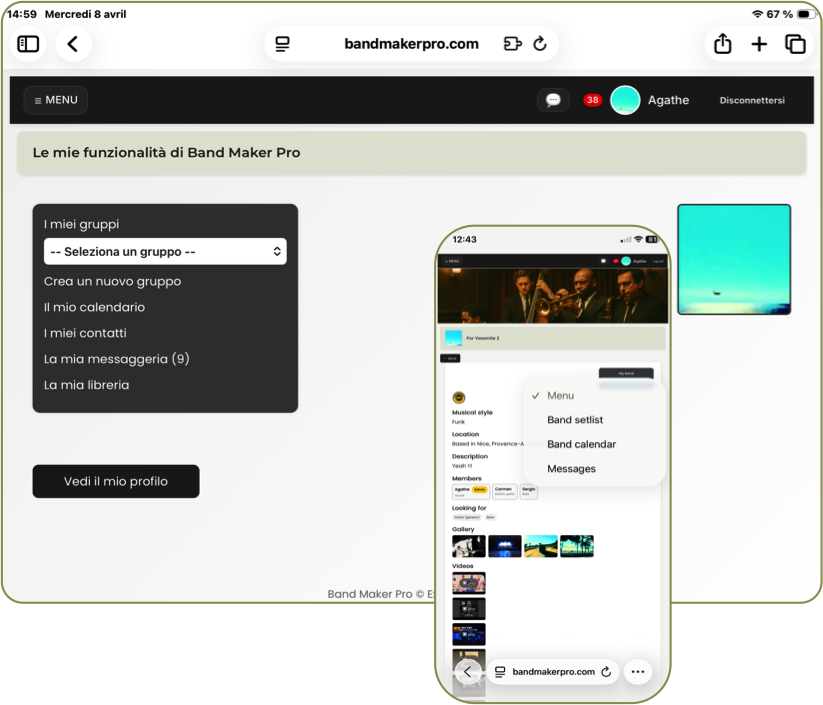The width and height of the screenshot is (823, 705).
Task: Expand the 'Seleziona un gruppo' dropdown
Action: pyautogui.click(x=165, y=251)
